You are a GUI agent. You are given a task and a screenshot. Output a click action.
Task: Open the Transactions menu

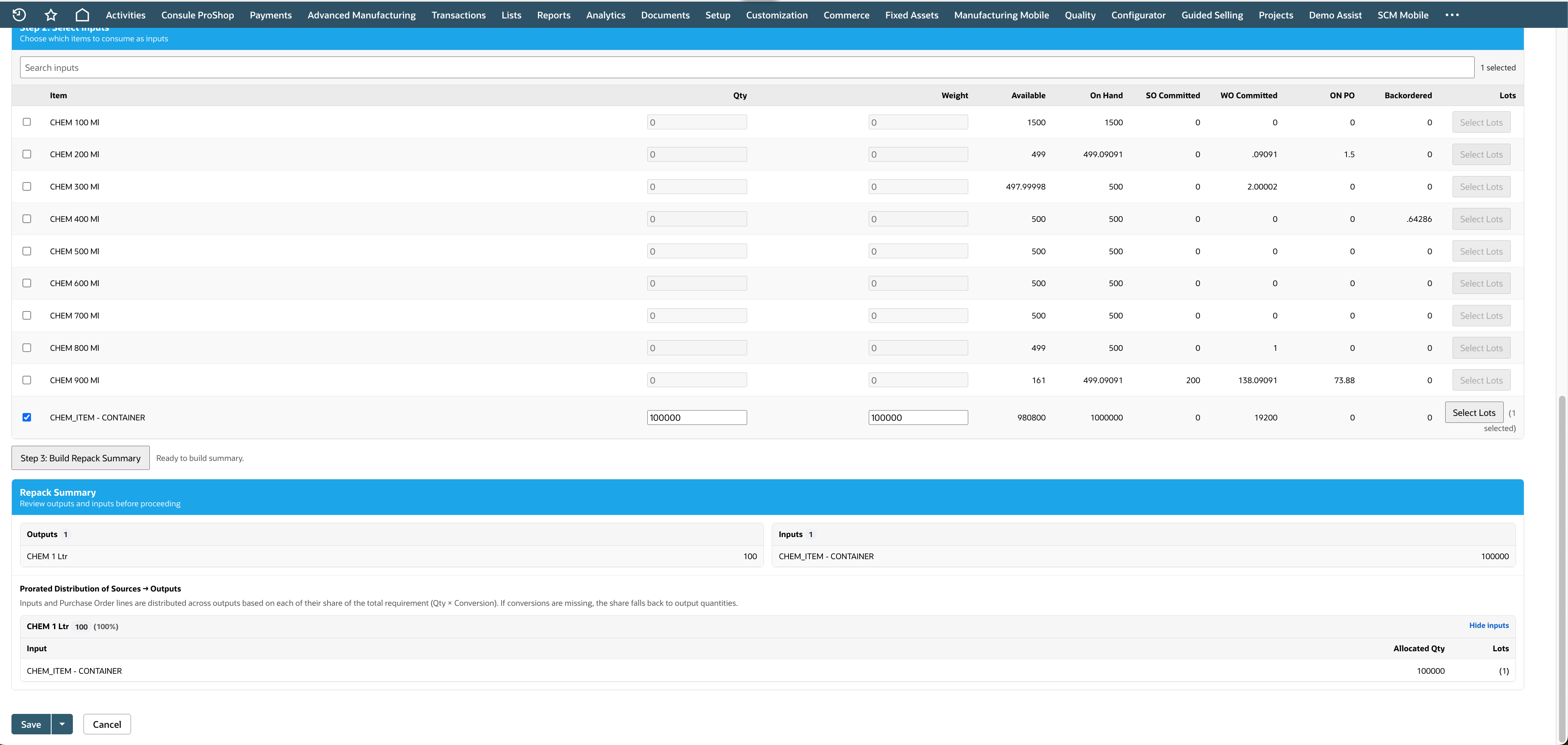pos(459,15)
